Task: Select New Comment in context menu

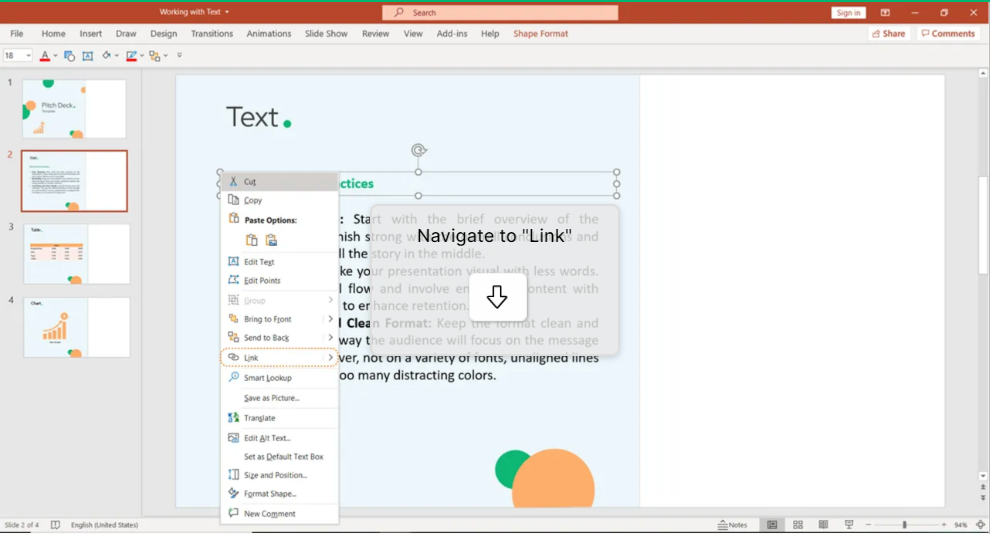Action: point(279,514)
